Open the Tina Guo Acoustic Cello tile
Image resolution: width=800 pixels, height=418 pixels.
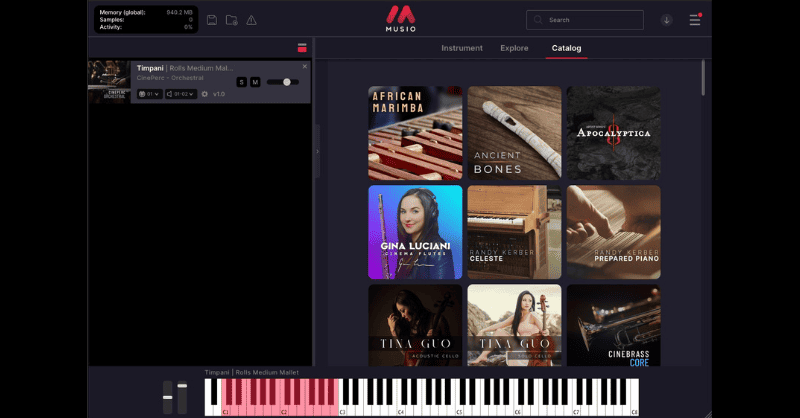click(415, 325)
